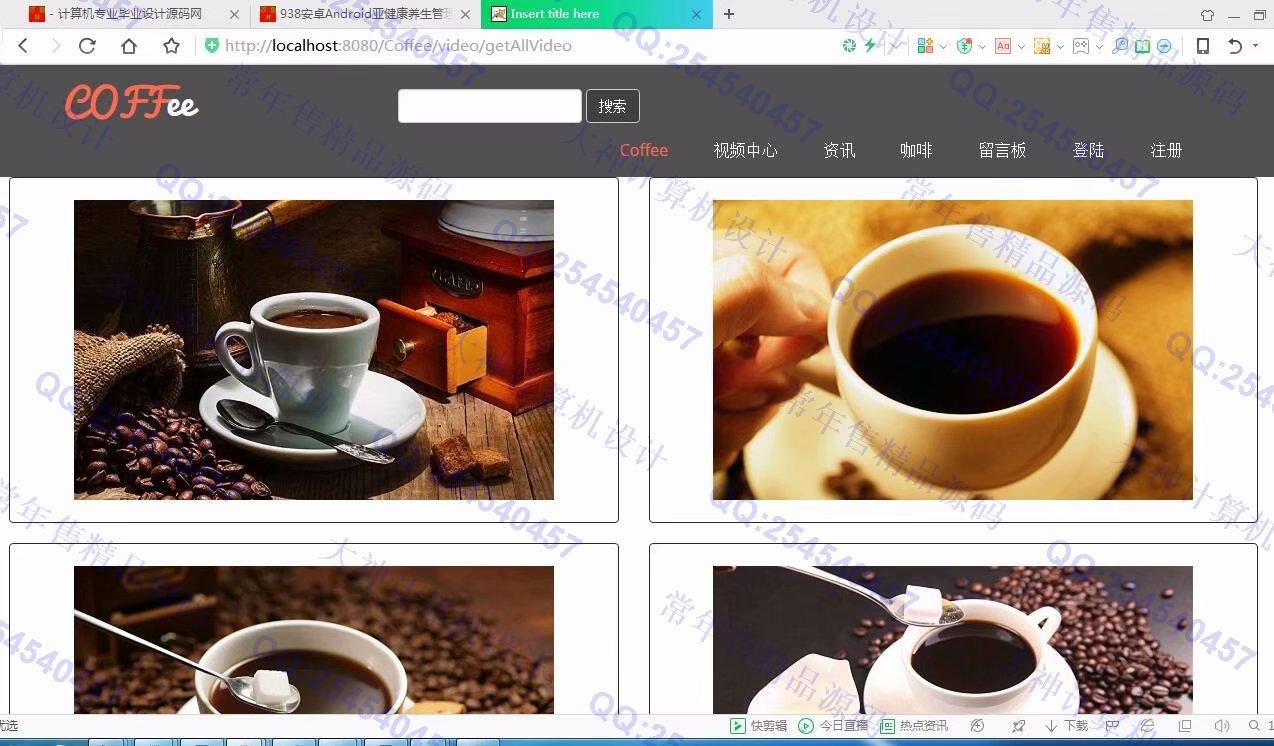The image size is (1274, 746).
Task: Open the colorful apps grid extension
Action: point(925,46)
